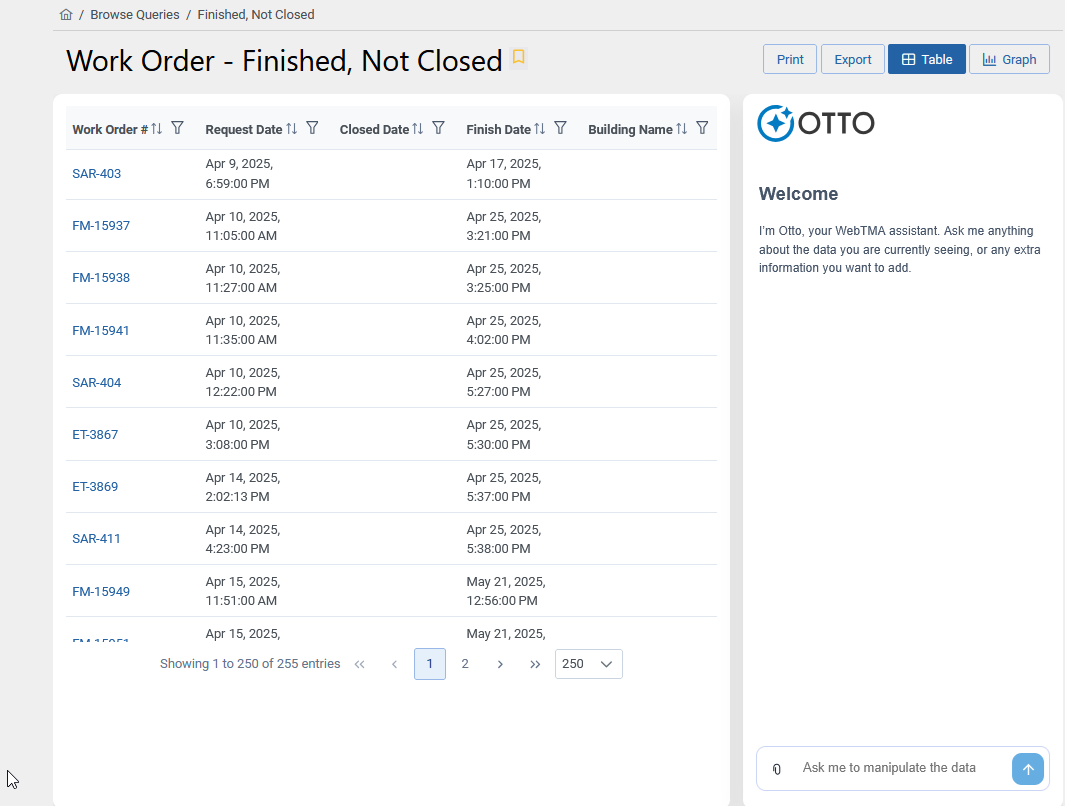
Task: Switch to Table view
Action: pos(926,60)
